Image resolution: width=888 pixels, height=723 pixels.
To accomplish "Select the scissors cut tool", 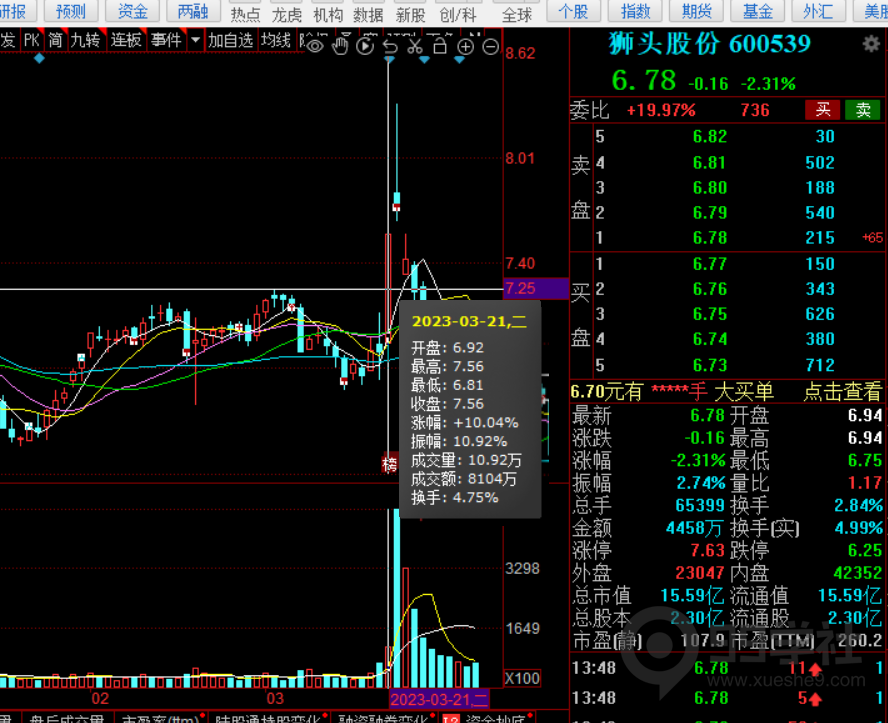I will [x=414, y=46].
